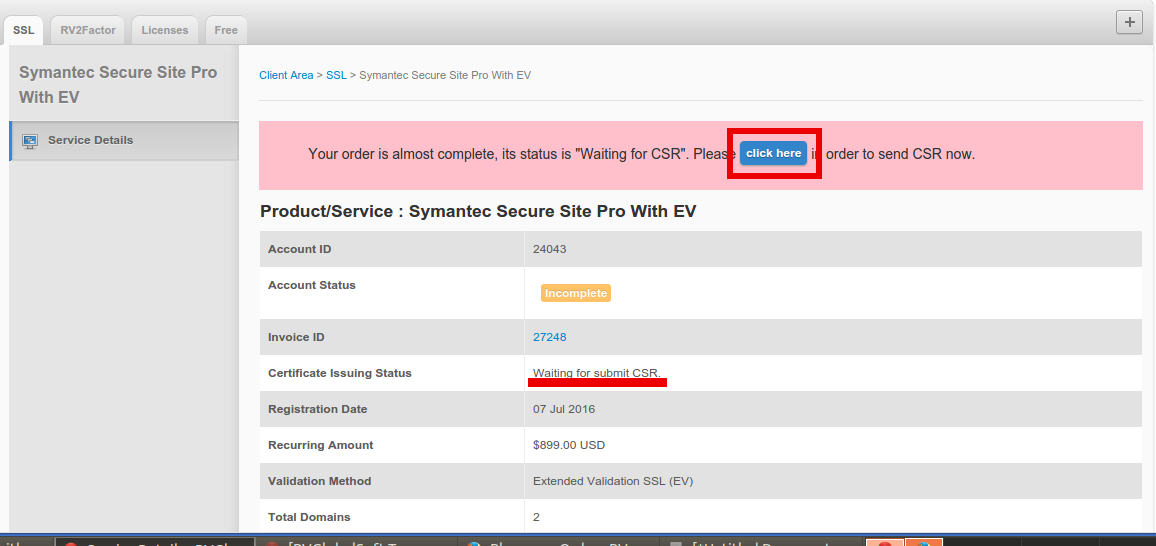This screenshot has width=1156, height=546.
Task: Click the current page breadcrumb text
Action: point(444,75)
